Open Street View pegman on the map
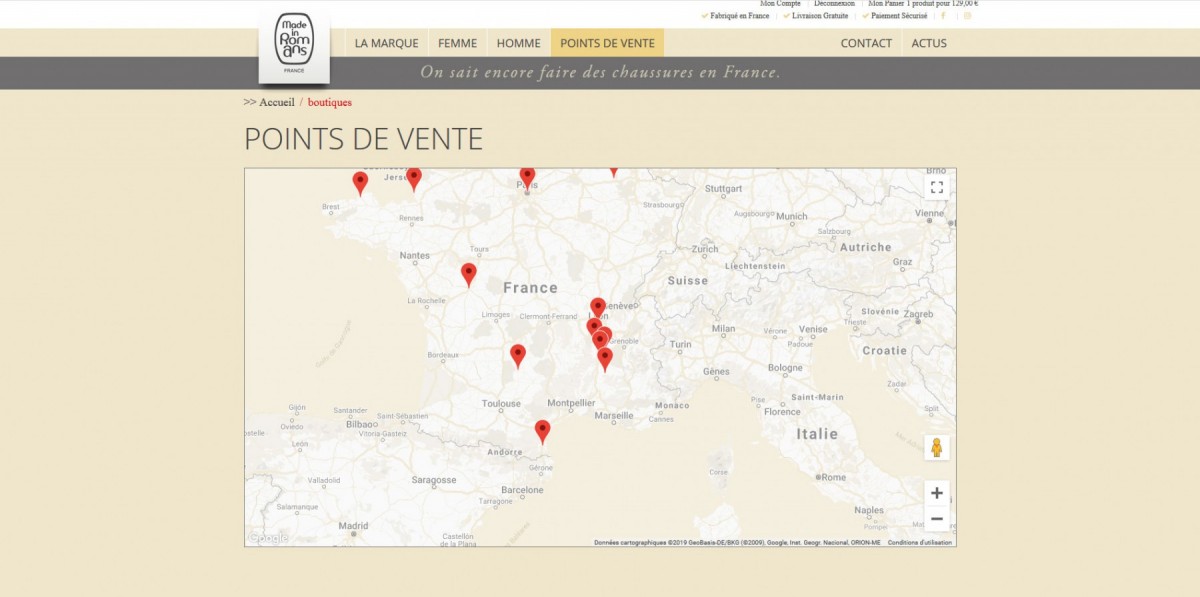1200x597 pixels. pyautogui.click(x=937, y=448)
